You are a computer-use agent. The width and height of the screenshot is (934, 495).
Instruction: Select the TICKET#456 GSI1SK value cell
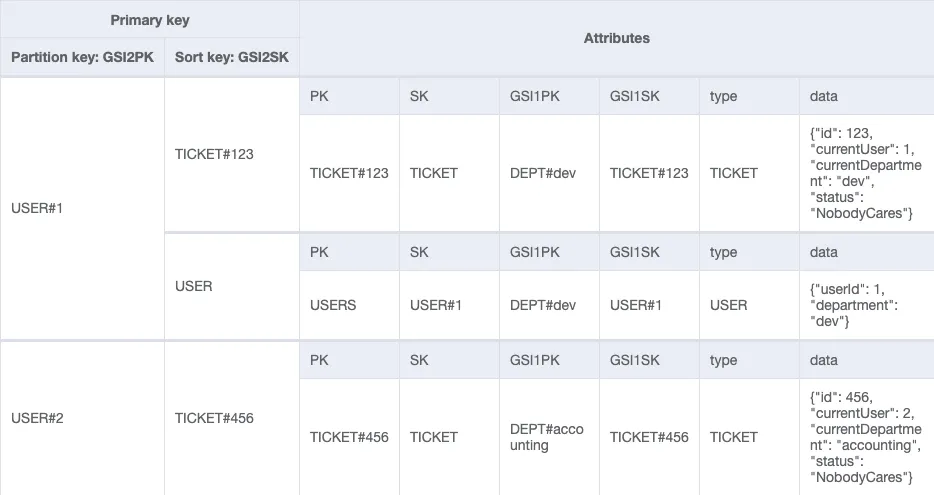pos(649,437)
